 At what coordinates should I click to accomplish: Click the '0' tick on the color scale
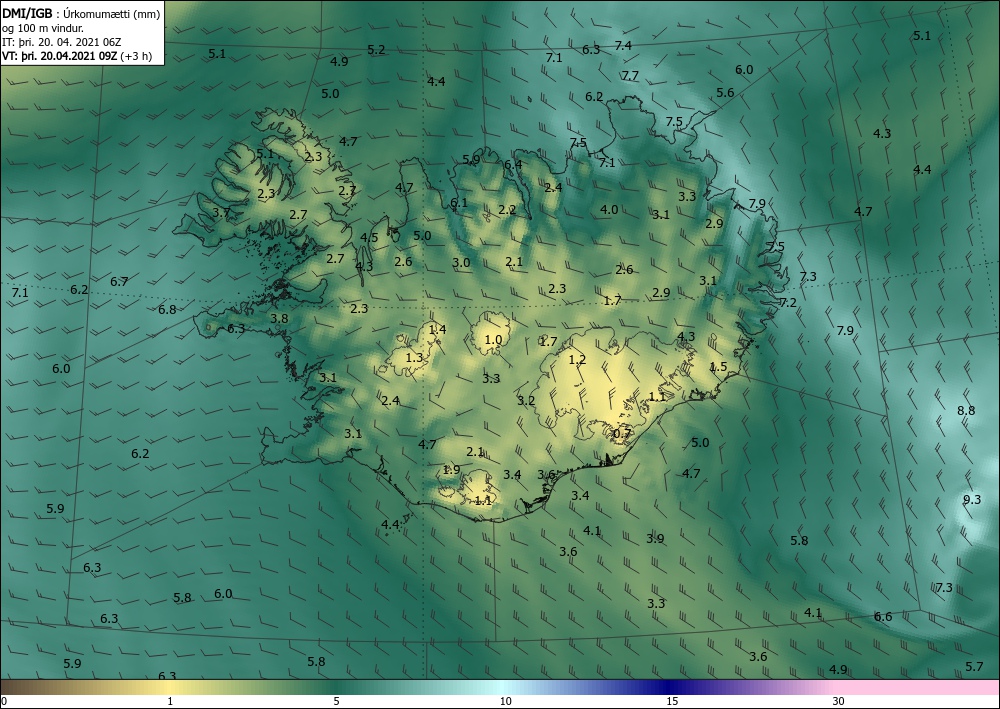(x=4, y=701)
